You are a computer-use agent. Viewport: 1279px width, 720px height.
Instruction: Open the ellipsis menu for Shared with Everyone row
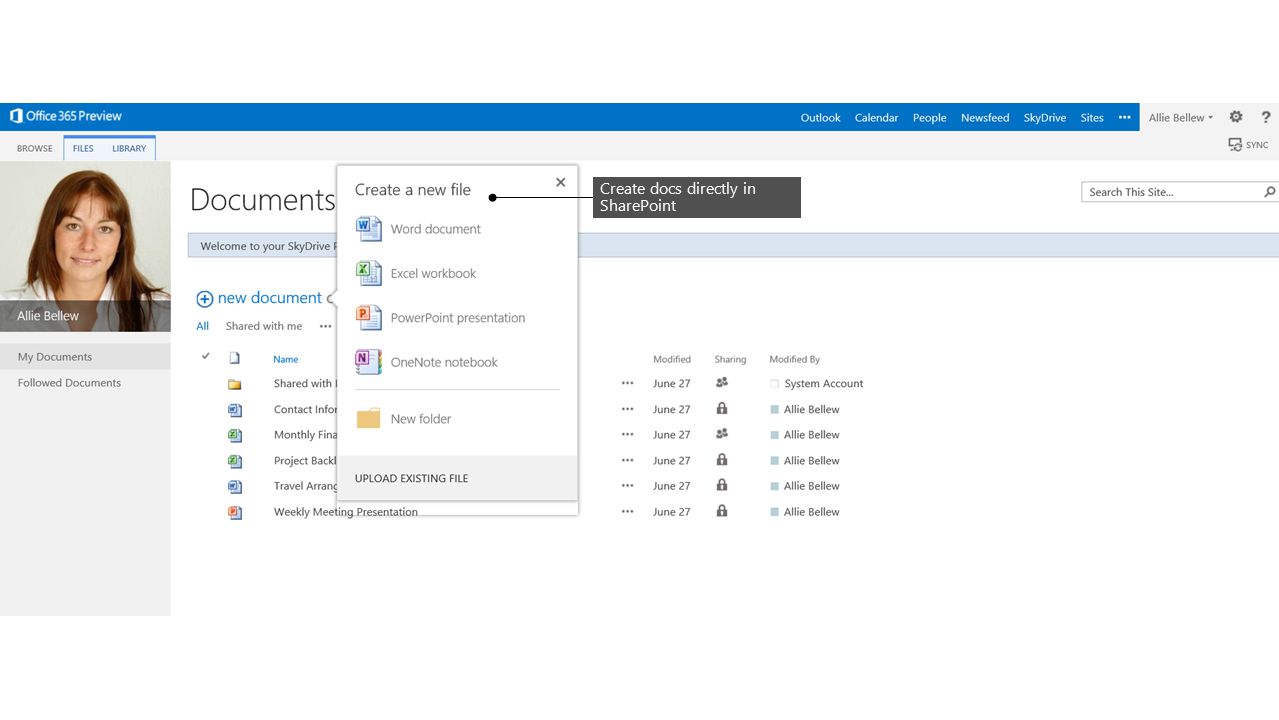point(628,383)
